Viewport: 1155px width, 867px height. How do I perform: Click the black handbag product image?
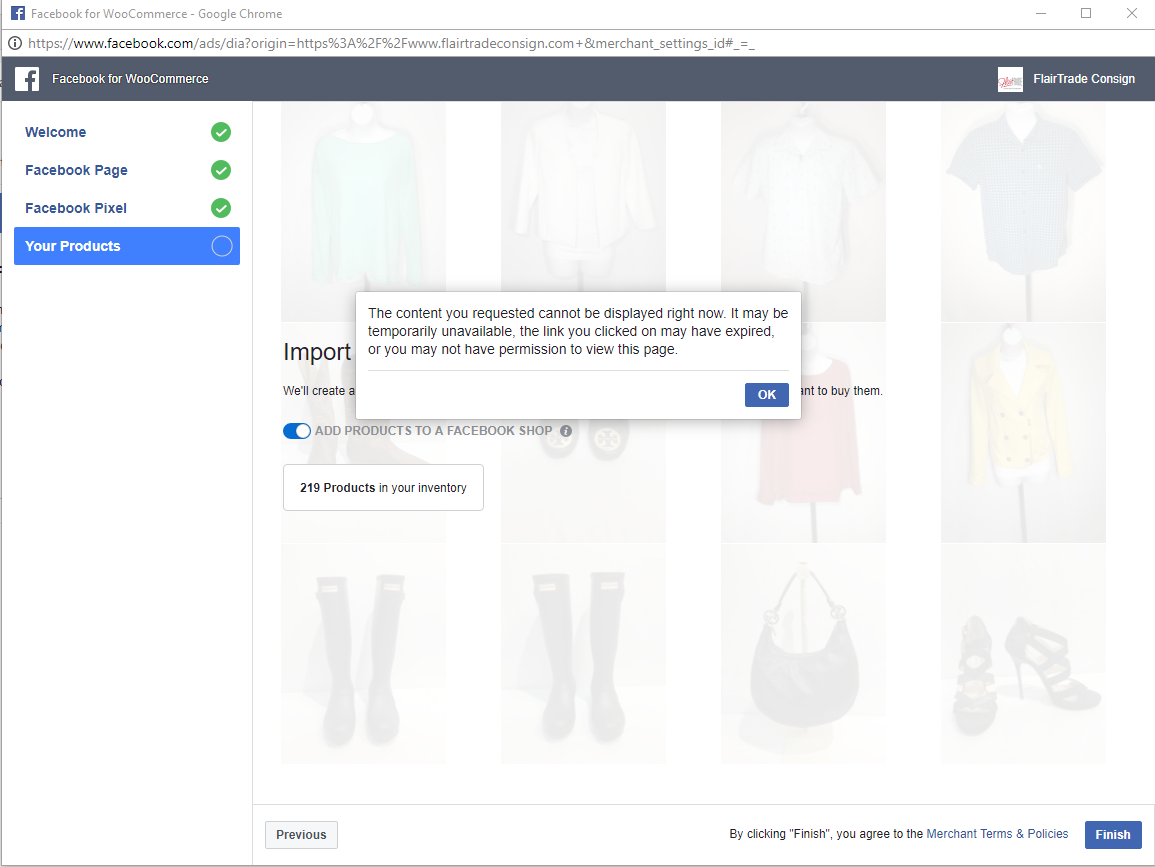804,654
